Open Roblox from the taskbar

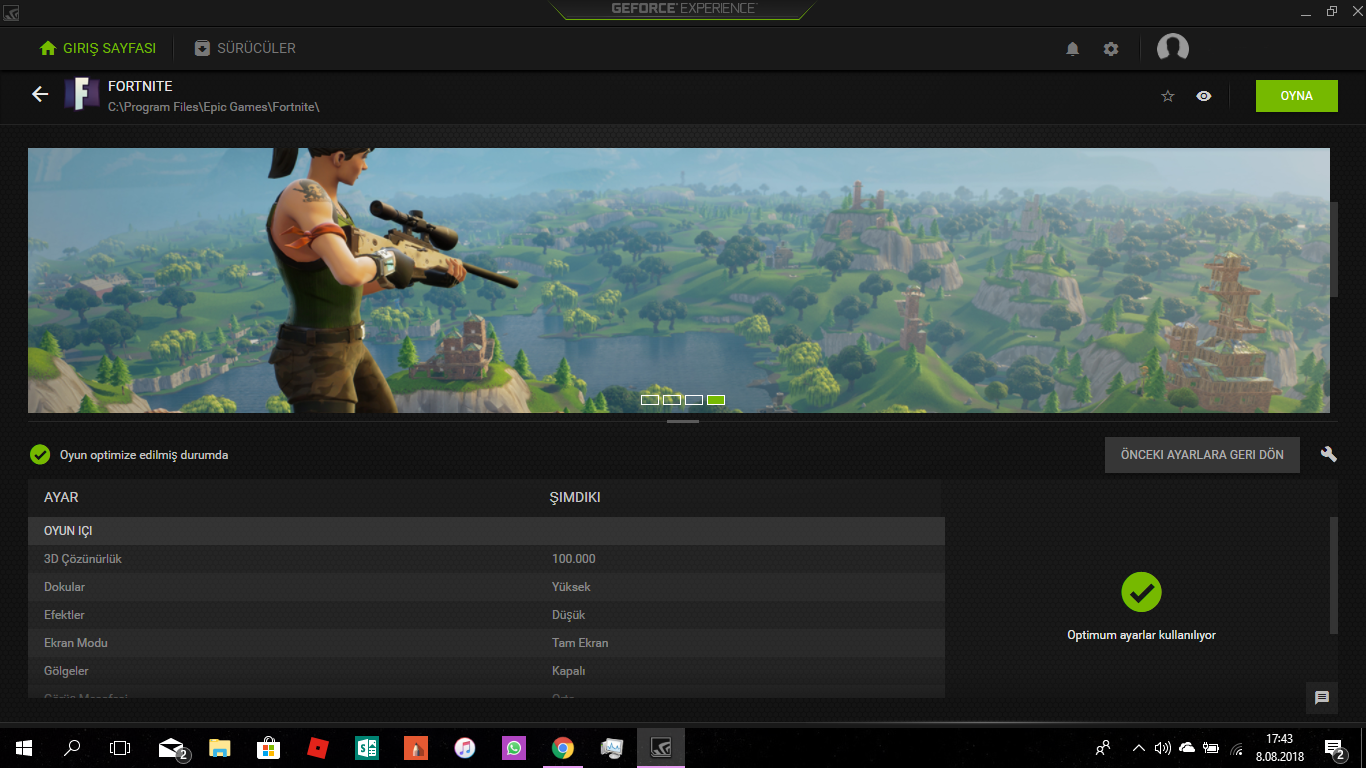pos(317,747)
